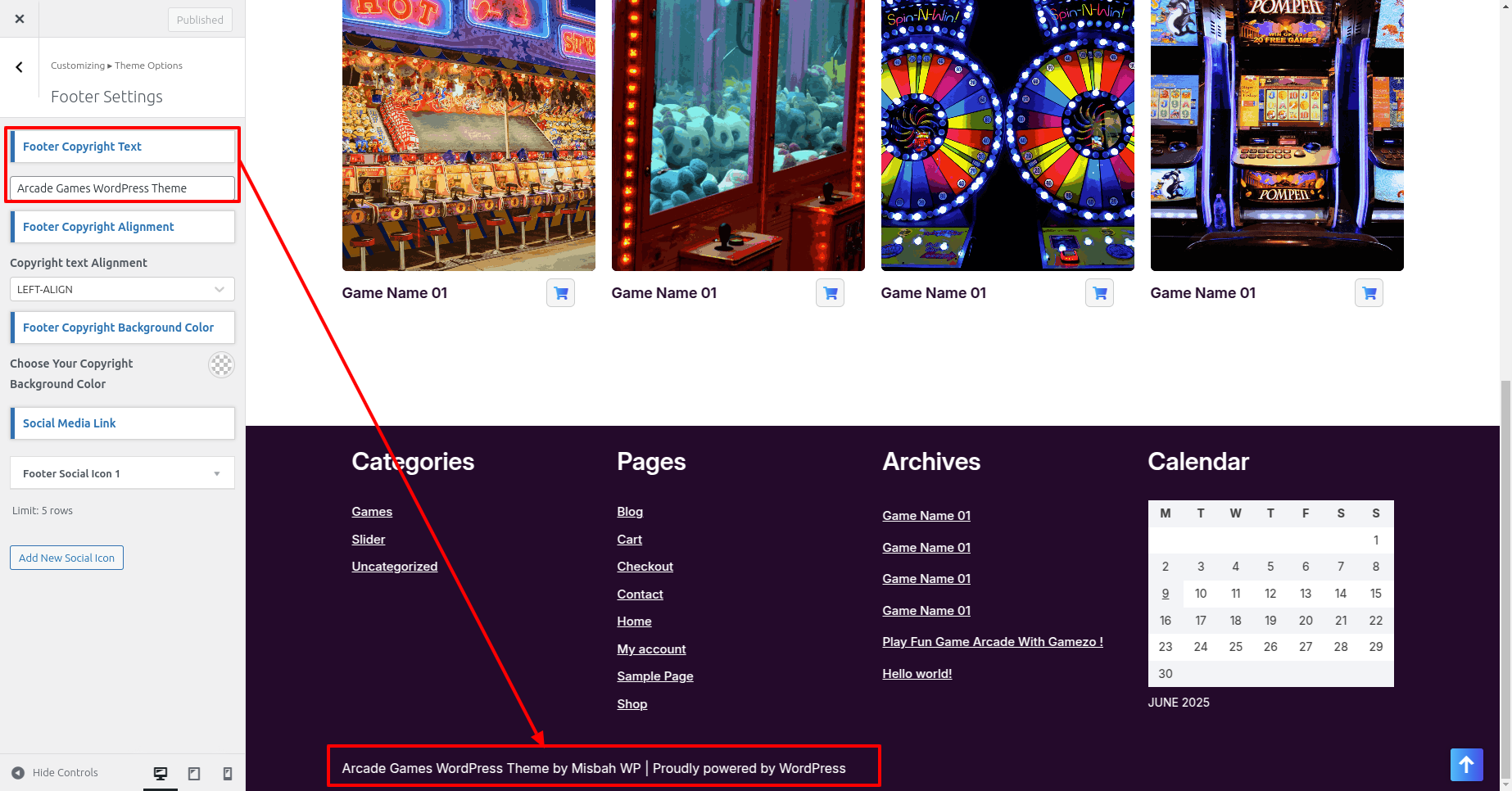Select day 9 in the footer calendar
The image size is (1512, 791).
tap(1166, 594)
